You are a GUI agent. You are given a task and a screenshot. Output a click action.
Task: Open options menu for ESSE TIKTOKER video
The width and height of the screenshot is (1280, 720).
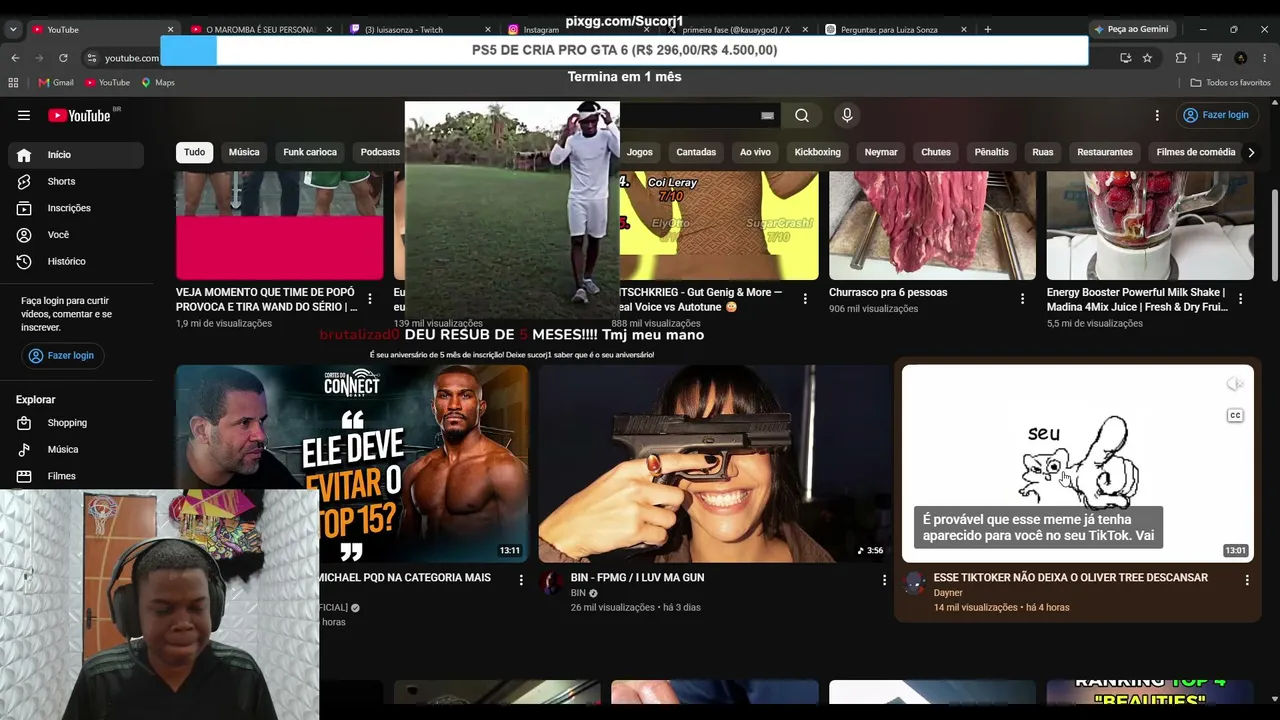coord(1247,579)
